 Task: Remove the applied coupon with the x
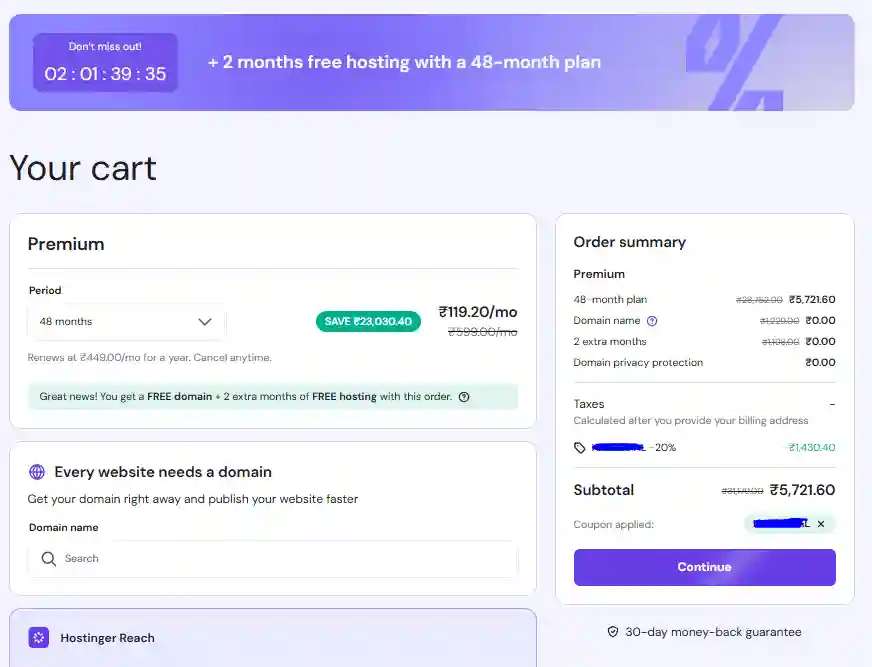pyautogui.click(x=821, y=523)
